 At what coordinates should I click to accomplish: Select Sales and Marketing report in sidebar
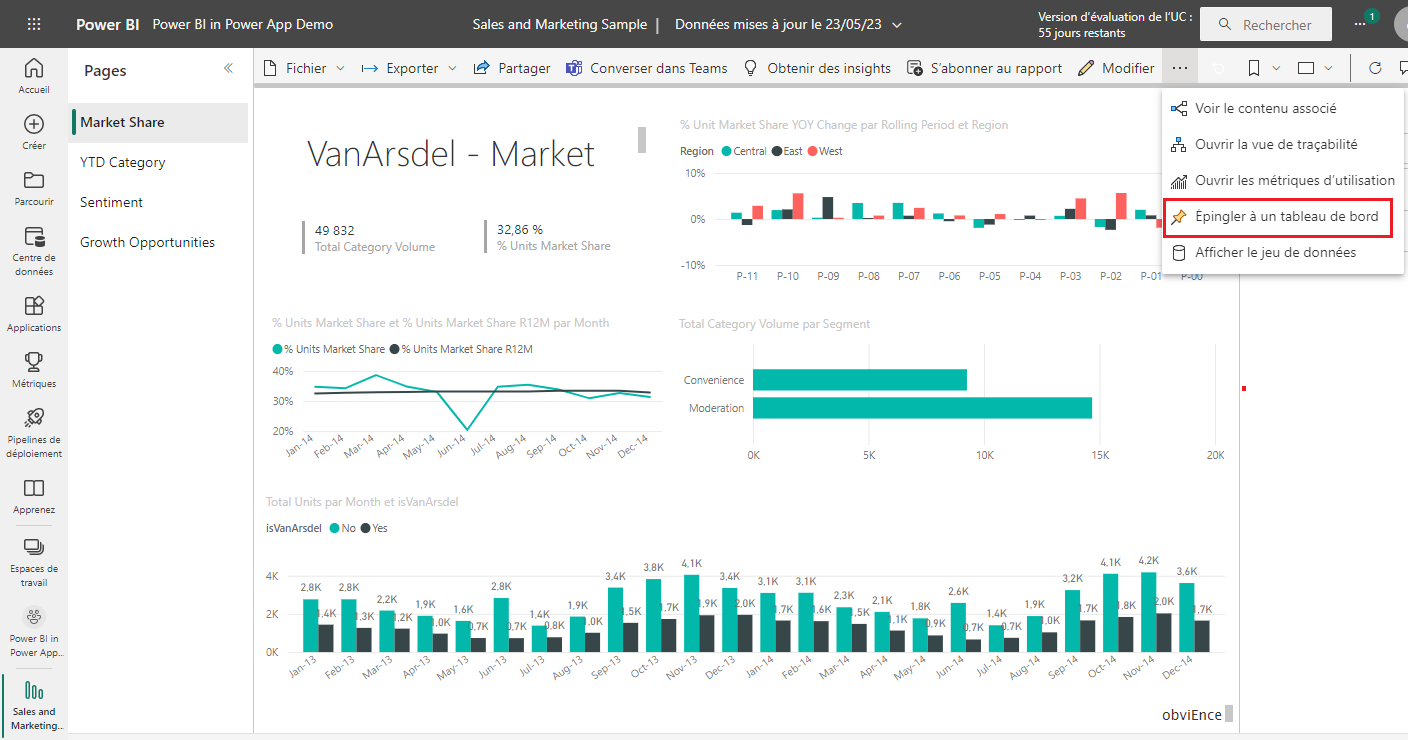point(34,706)
